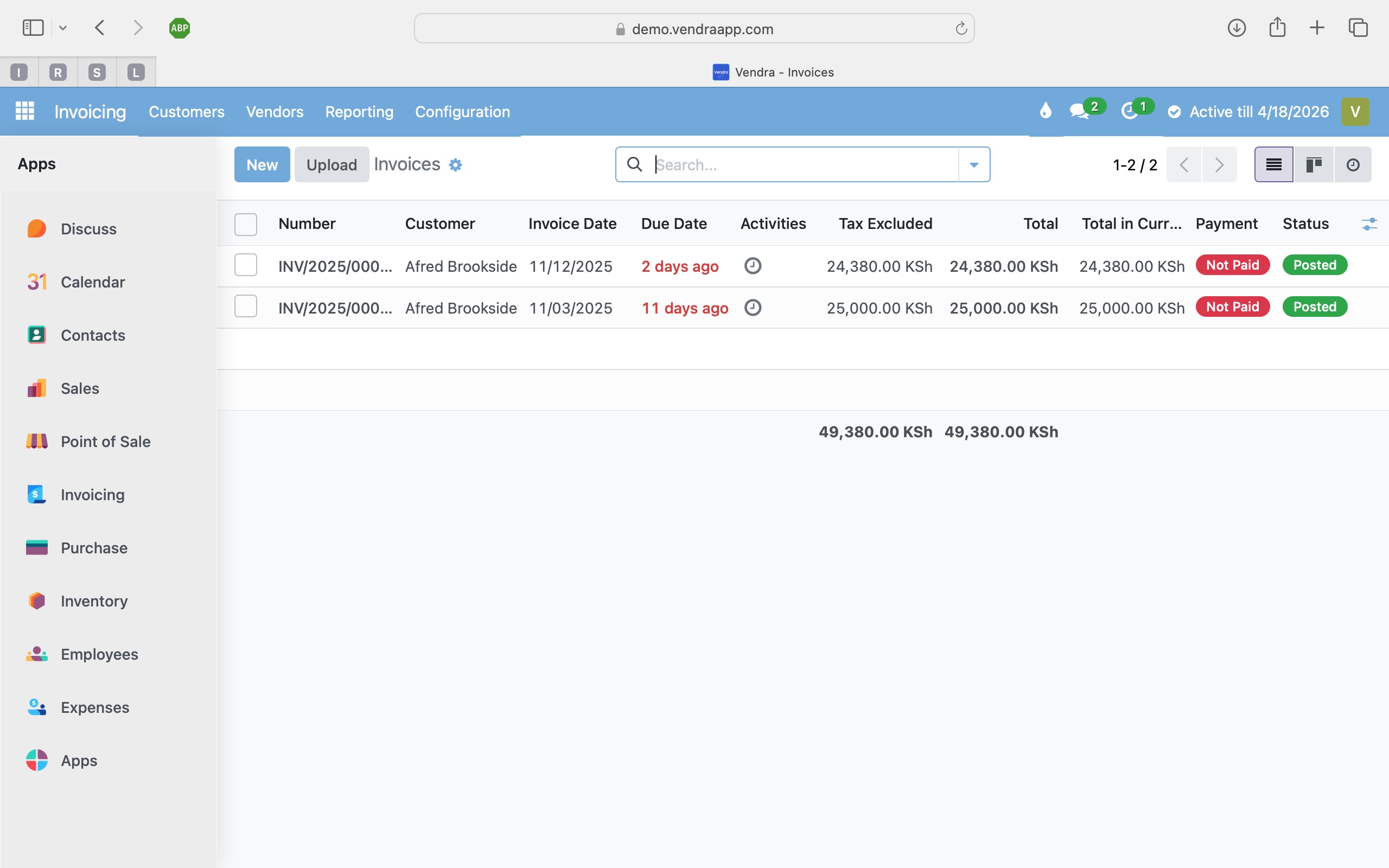The width and height of the screenshot is (1389, 868).
Task: Open the Discuss app from the sidebar
Action: [x=88, y=228]
